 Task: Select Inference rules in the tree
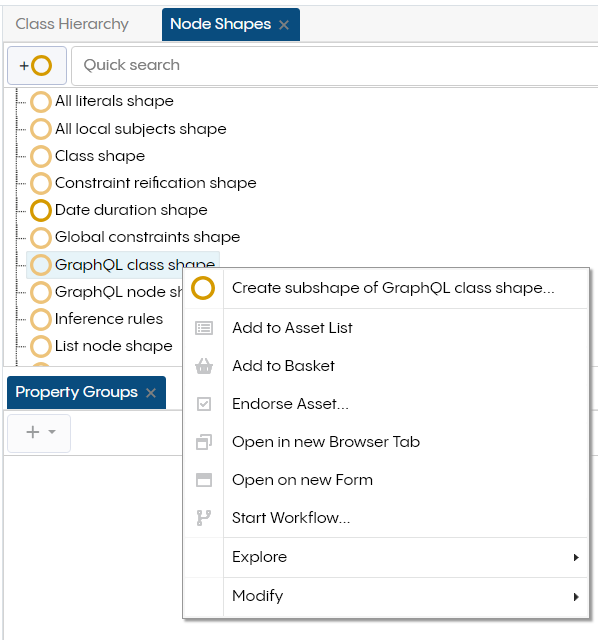(109, 319)
